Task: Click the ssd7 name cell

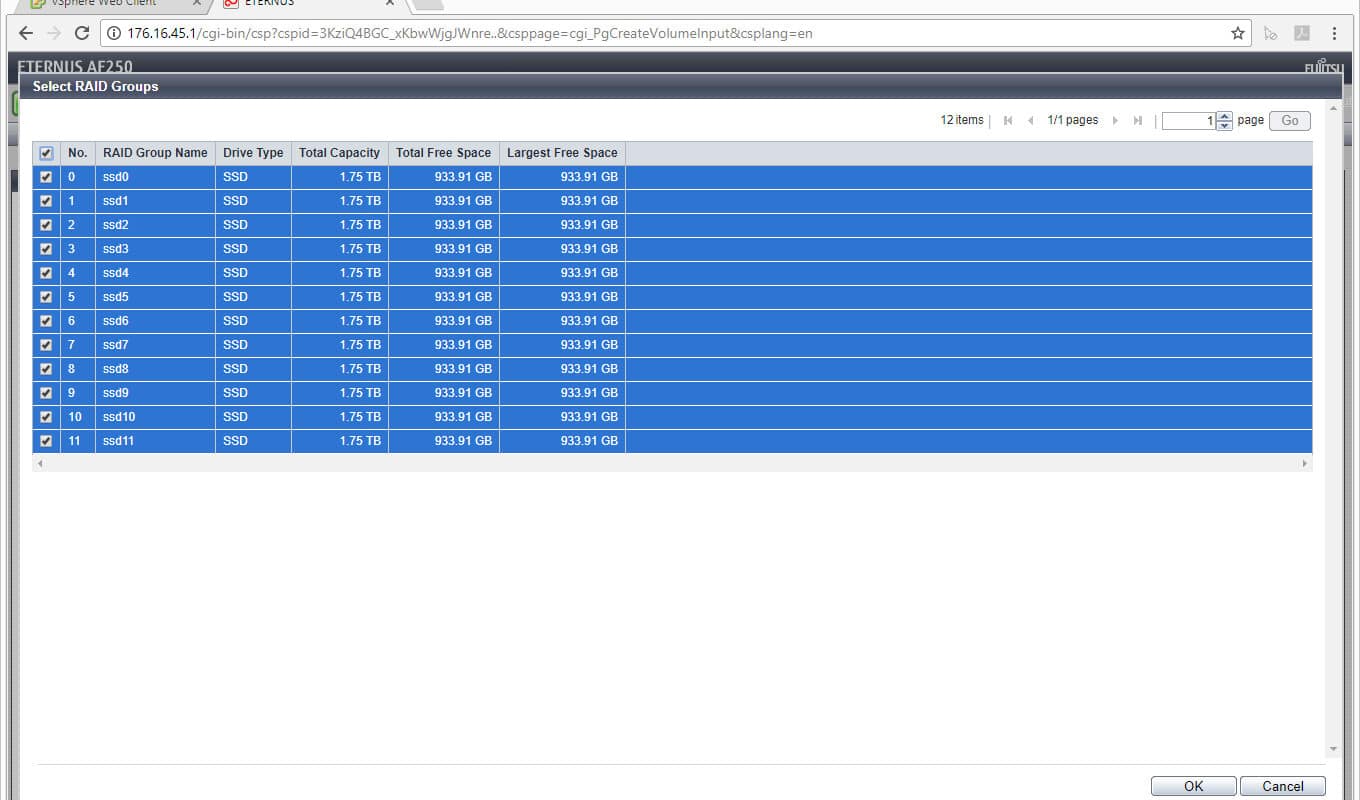Action: click(155, 345)
